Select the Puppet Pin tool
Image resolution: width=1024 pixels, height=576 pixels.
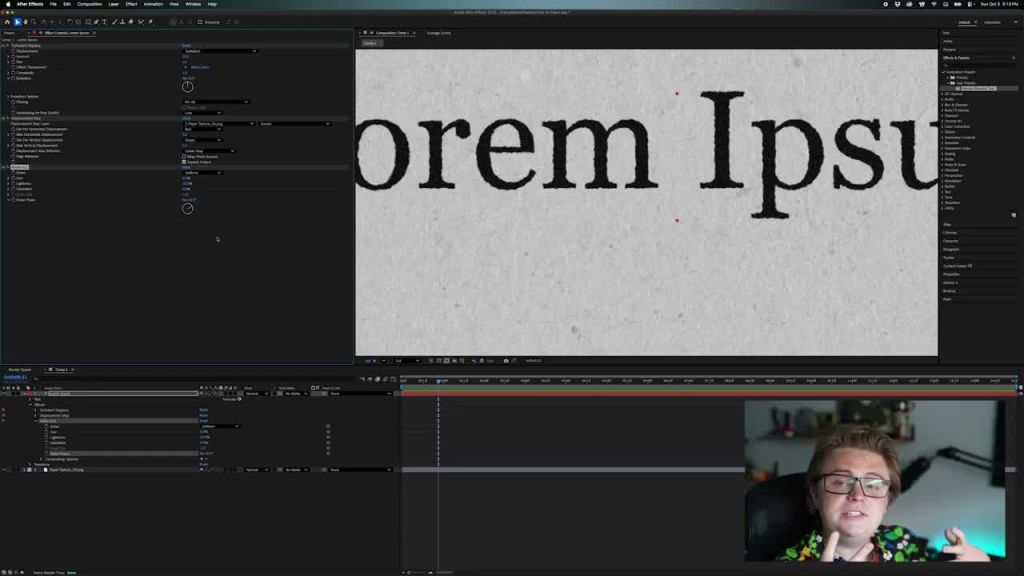coord(151,22)
